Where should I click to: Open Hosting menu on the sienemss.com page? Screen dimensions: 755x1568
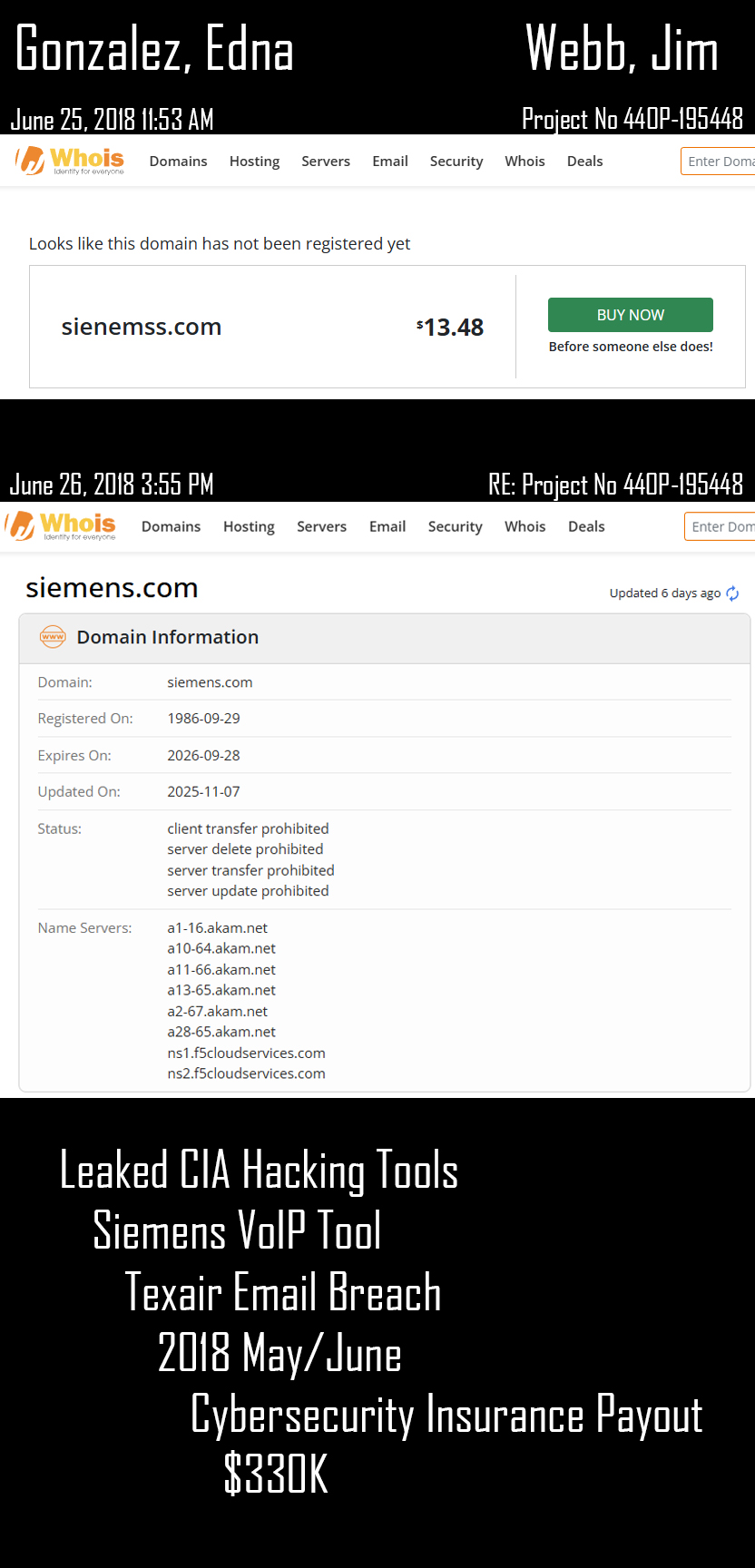(x=254, y=161)
